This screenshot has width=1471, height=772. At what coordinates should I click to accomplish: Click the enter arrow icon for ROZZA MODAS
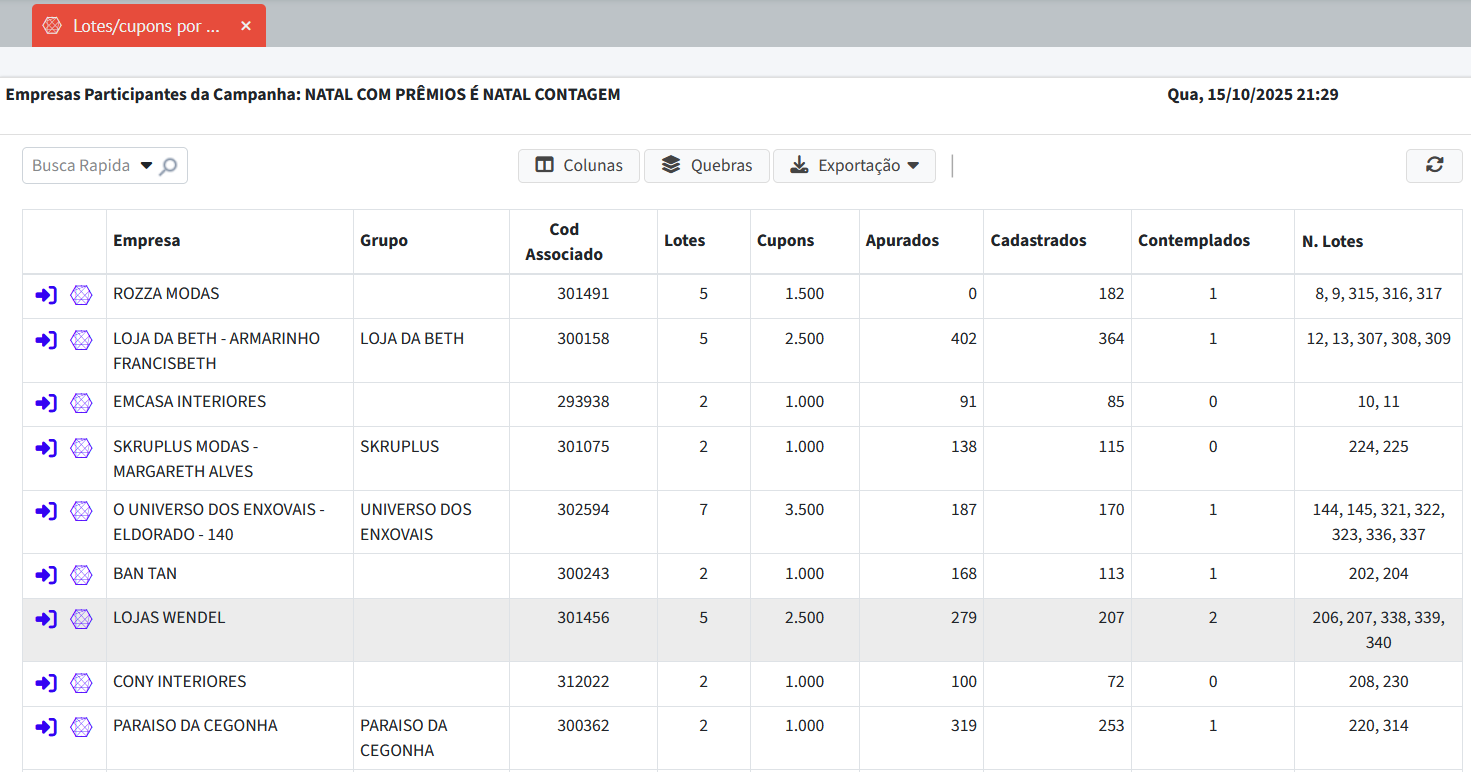point(46,295)
